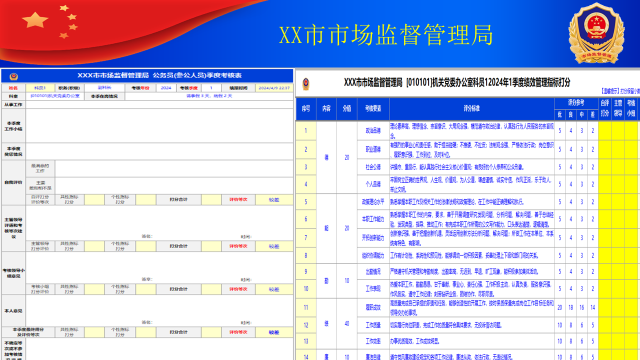
Task: Click the 较差 grade cell in 自我评价 section
Action: tap(274, 200)
